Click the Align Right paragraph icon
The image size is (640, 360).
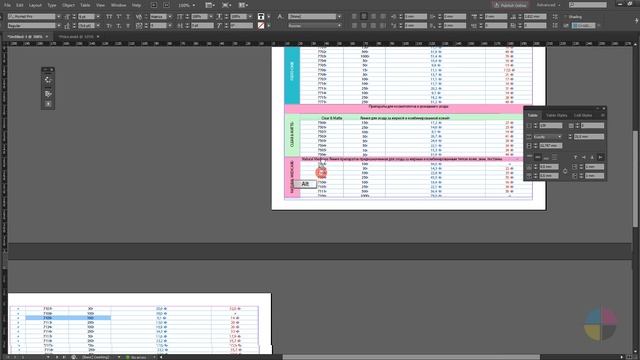point(373,17)
